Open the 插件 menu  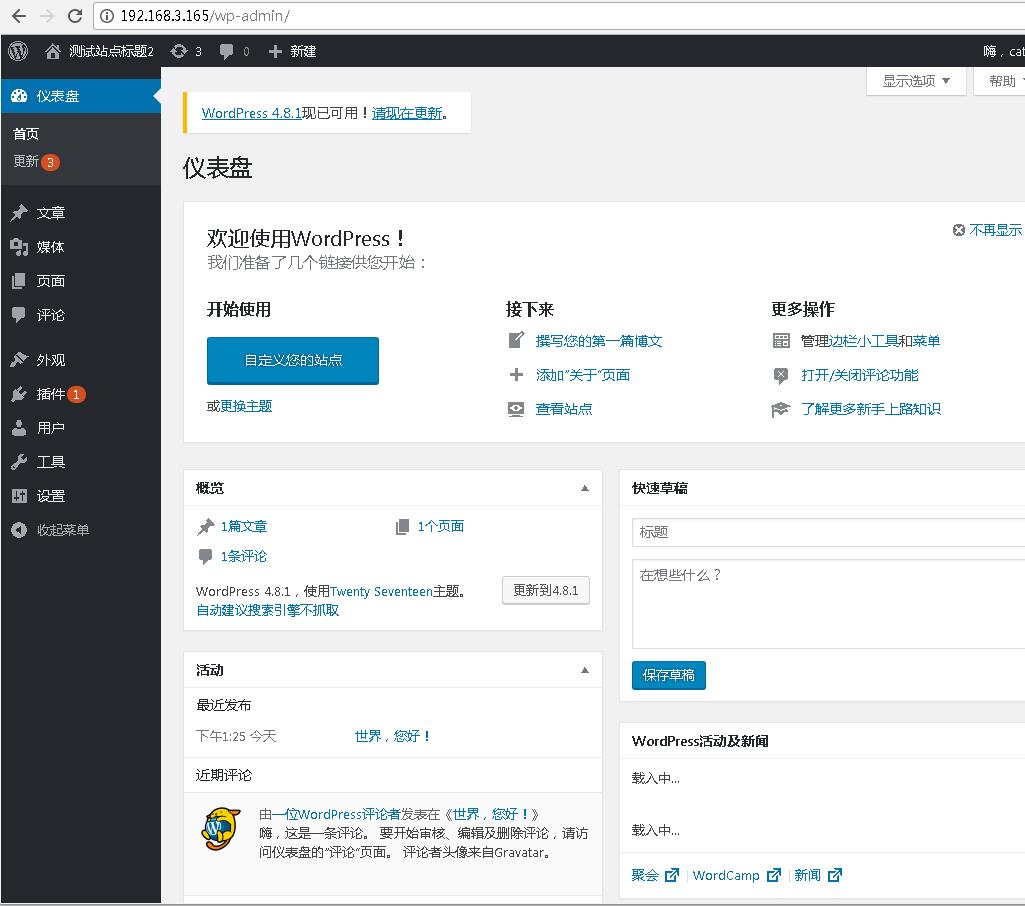(80, 394)
